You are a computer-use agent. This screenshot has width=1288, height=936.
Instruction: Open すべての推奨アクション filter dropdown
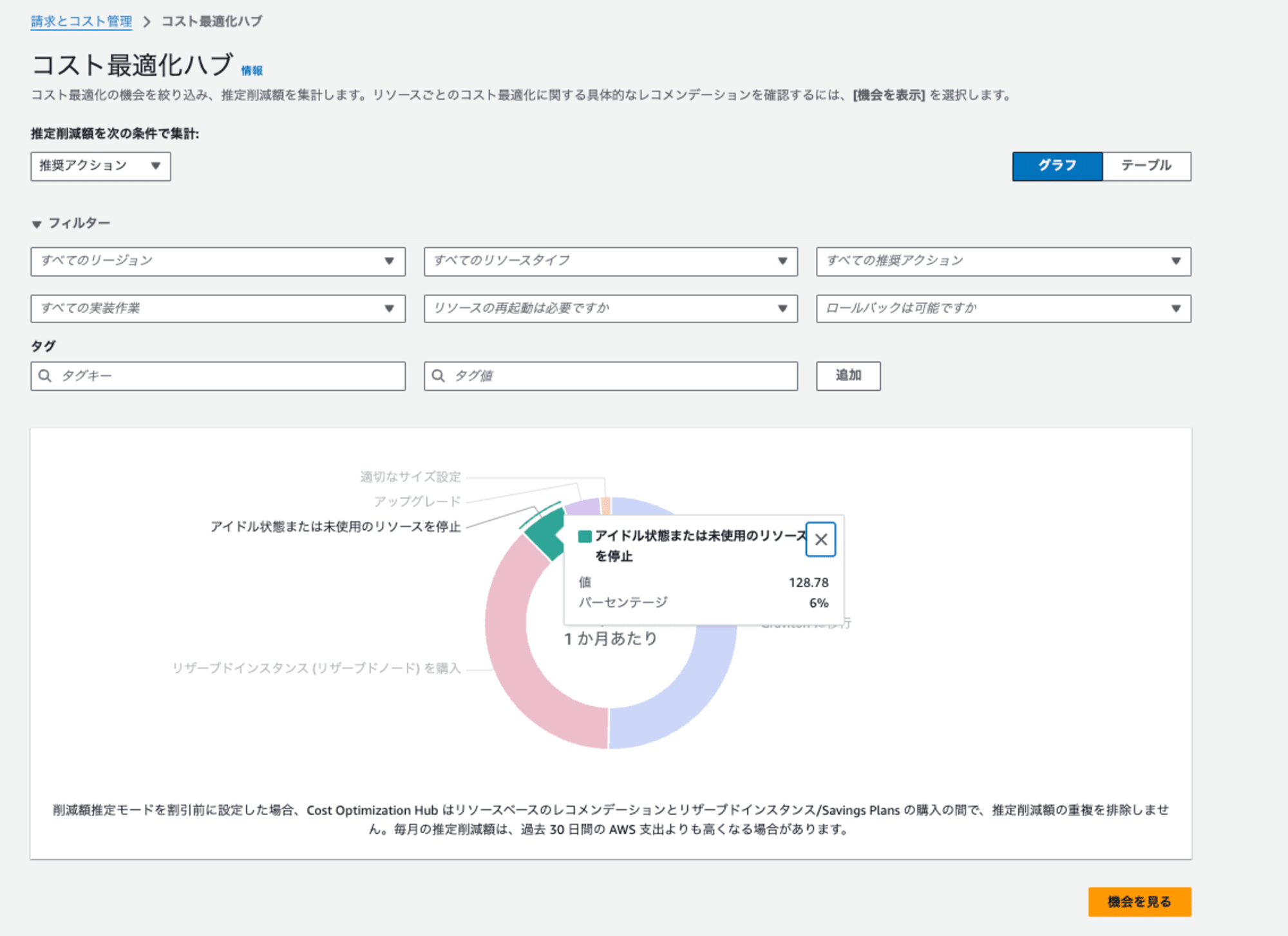click(x=1003, y=261)
